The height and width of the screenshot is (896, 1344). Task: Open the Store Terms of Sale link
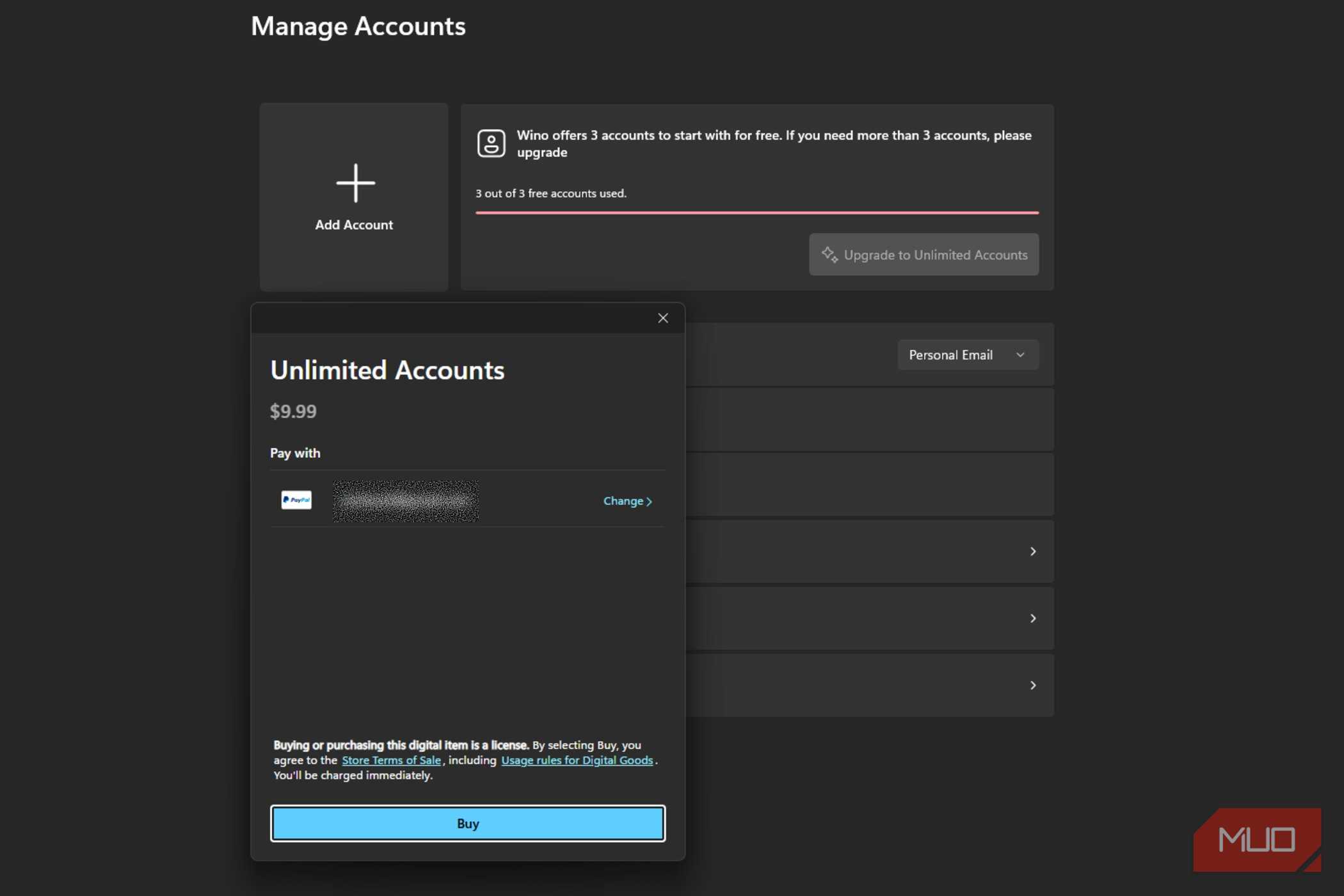tap(391, 760)
